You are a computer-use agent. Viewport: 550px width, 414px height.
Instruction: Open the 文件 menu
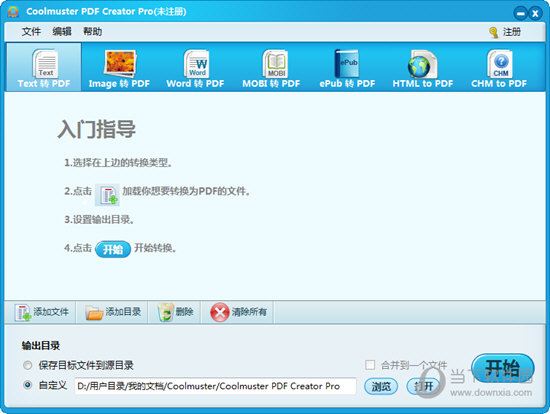[31, 32]
